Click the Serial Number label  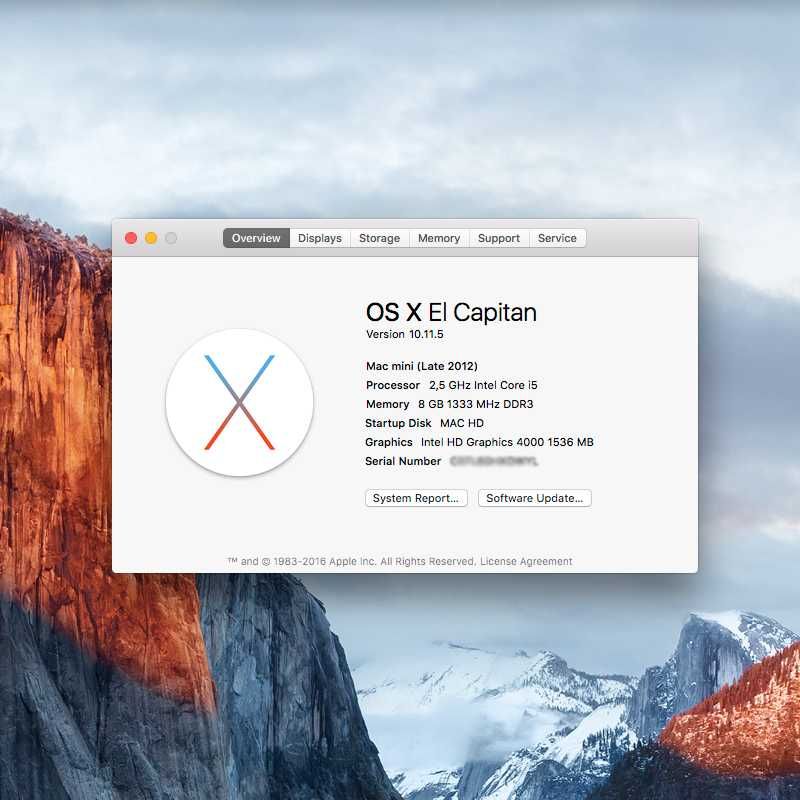(x=403, y=461)
